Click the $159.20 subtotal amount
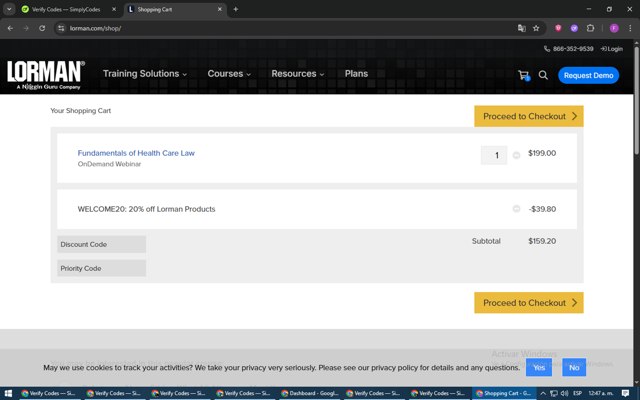The width and height of the screenshot is (640, 400). point(542,241)
